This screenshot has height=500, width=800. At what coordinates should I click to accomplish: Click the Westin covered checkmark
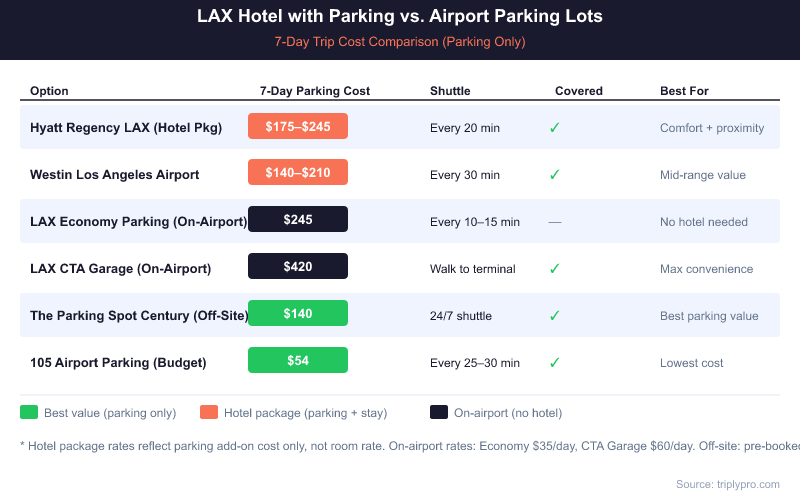(x=555, y=174)
